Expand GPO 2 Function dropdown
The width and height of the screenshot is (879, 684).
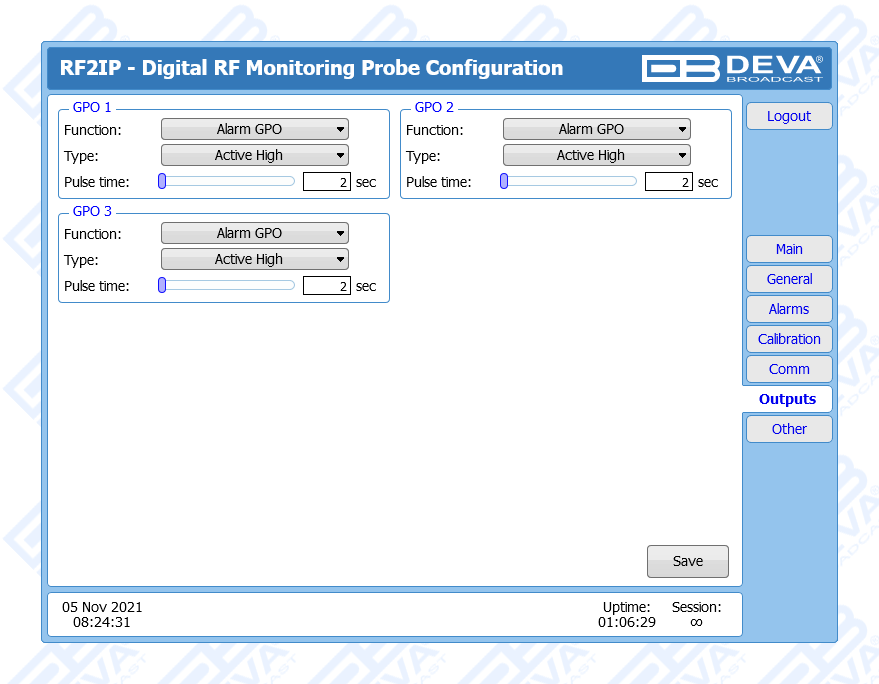pos(596,129)
